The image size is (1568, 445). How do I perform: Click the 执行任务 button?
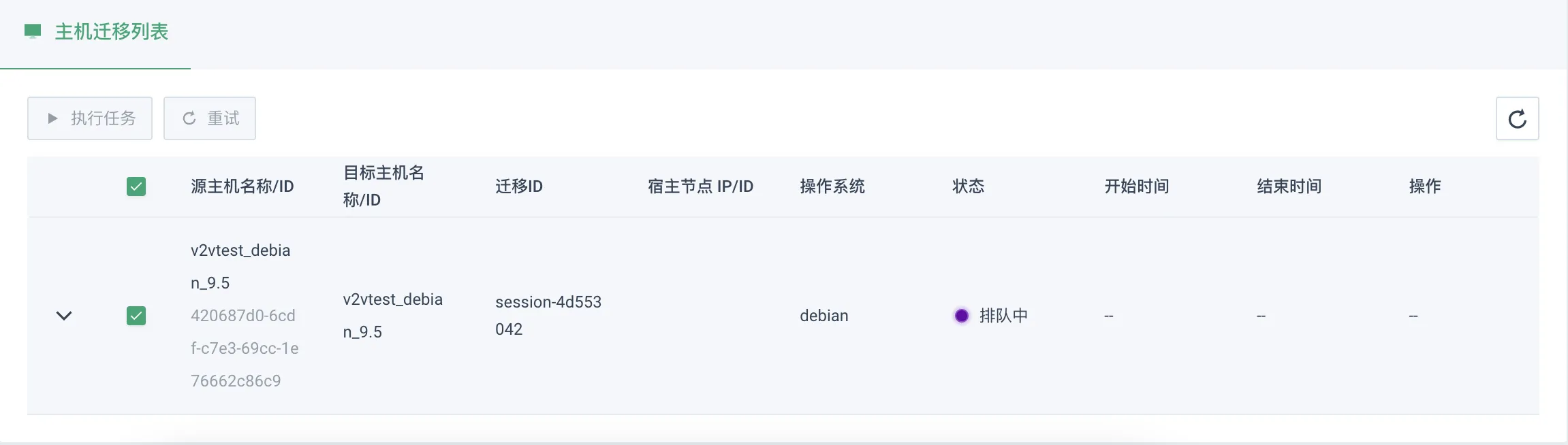(x=90, y=118)
